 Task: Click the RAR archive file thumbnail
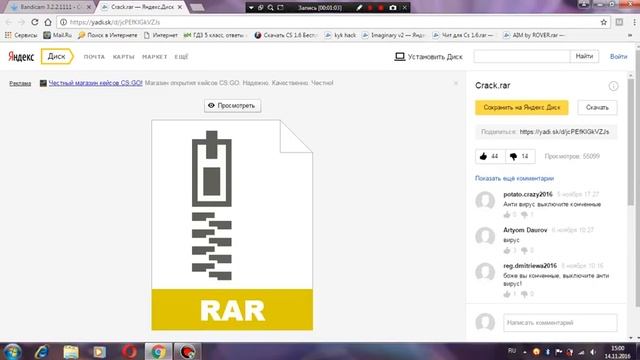coord(232,225)
